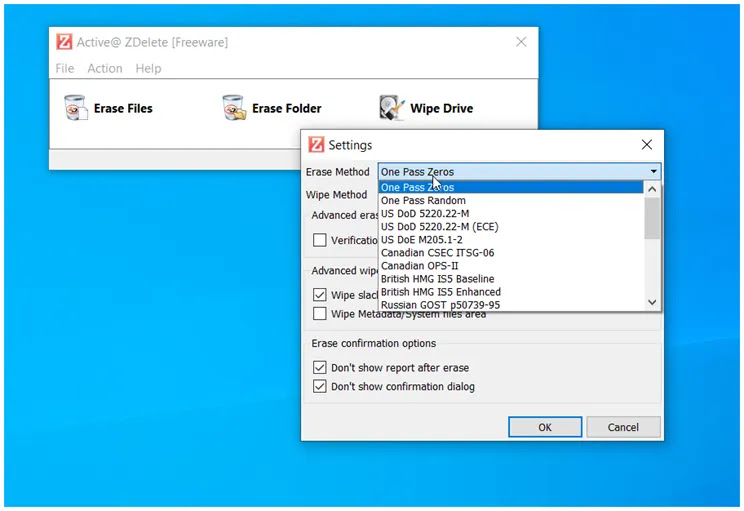Click the Erase Files trash icon

pos(76,108)
